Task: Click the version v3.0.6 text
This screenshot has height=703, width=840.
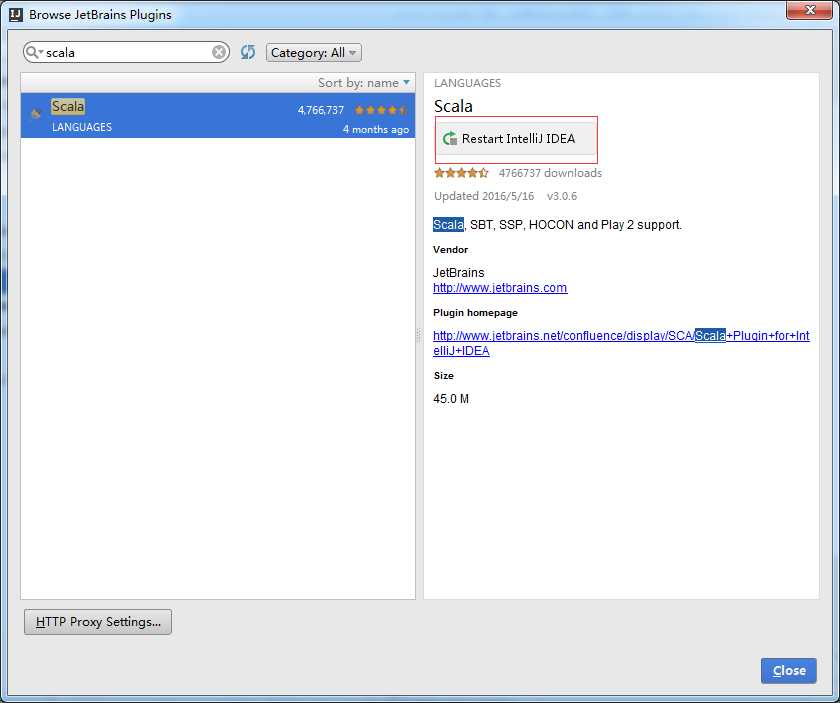Action: point(562,196)
